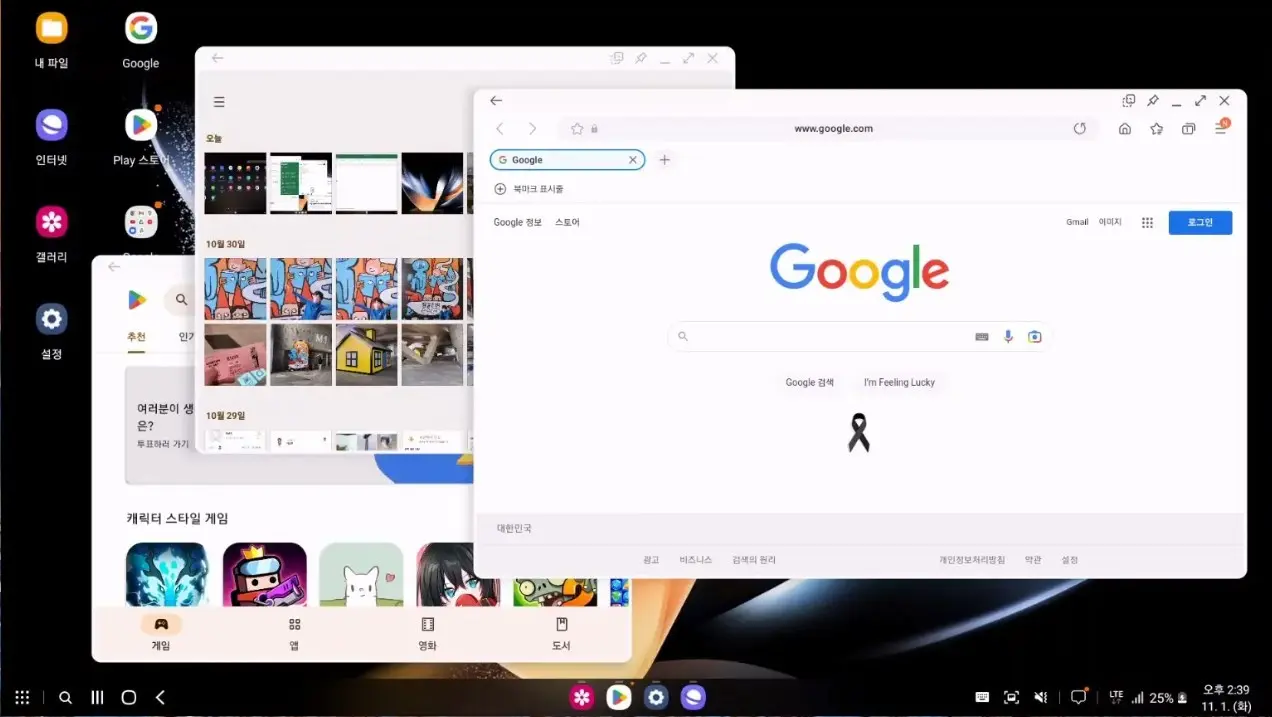Open the 광고 footer link
The image size is (1272, 717).
[x=651, y=560]
